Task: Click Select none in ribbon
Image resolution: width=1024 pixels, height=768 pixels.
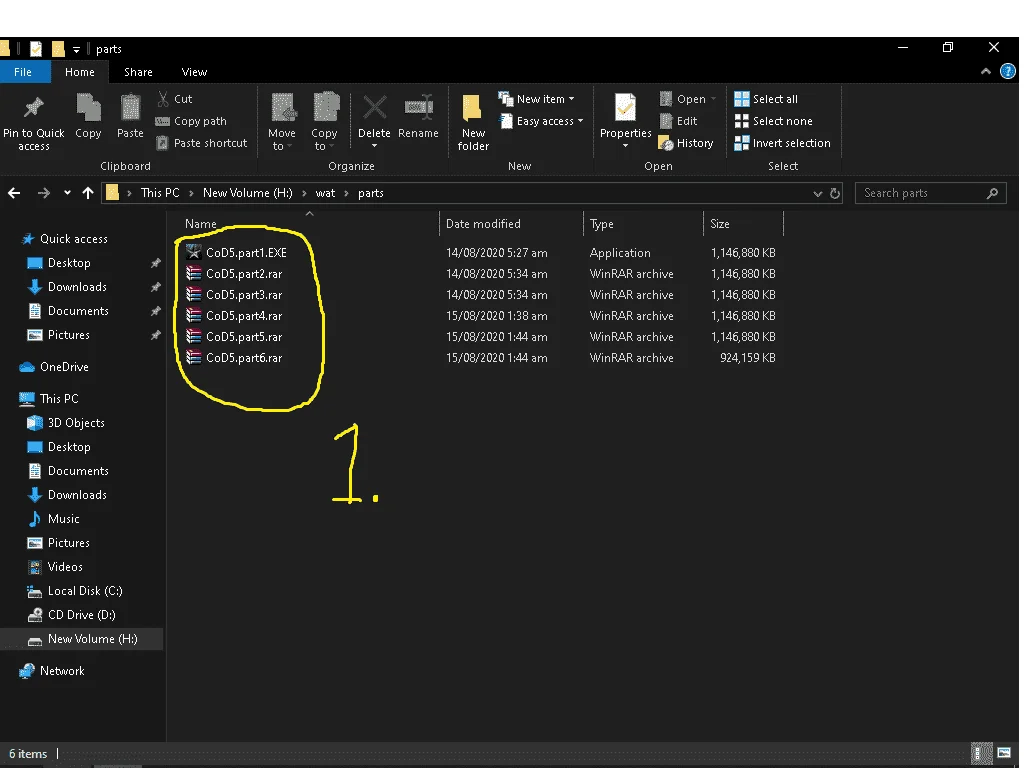Action: click(x=773, y=121)
